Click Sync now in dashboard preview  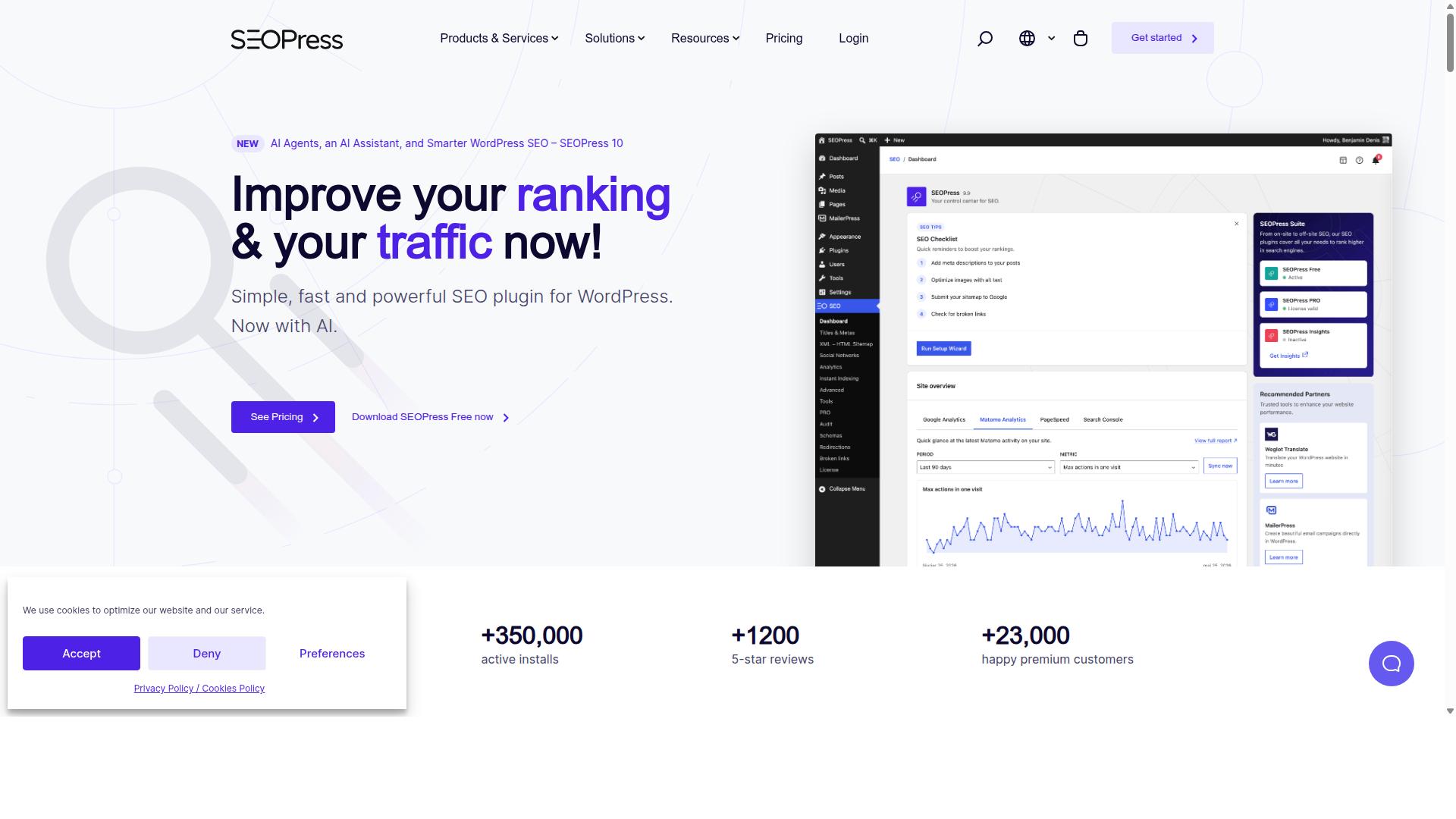[x=1220, y=466]
